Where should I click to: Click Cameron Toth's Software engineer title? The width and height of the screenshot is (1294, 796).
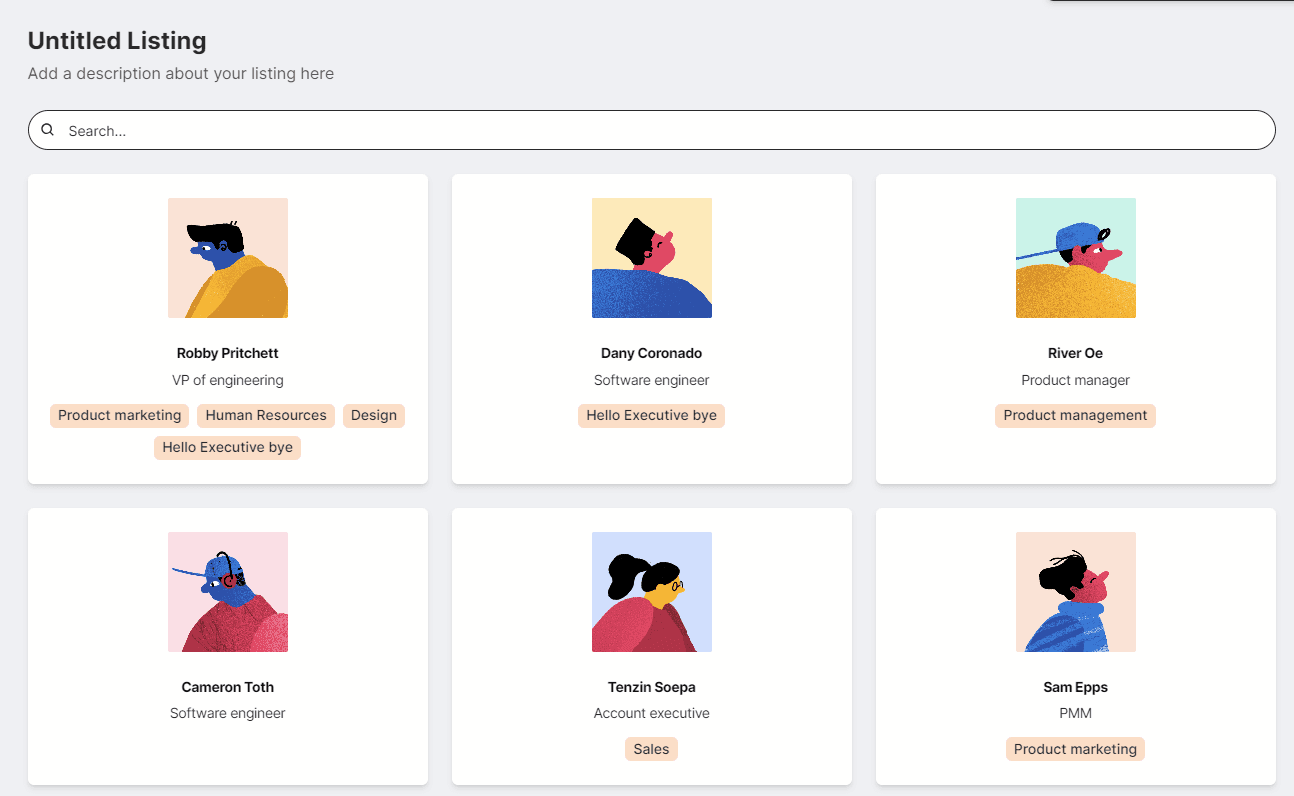tap(228, 713)
